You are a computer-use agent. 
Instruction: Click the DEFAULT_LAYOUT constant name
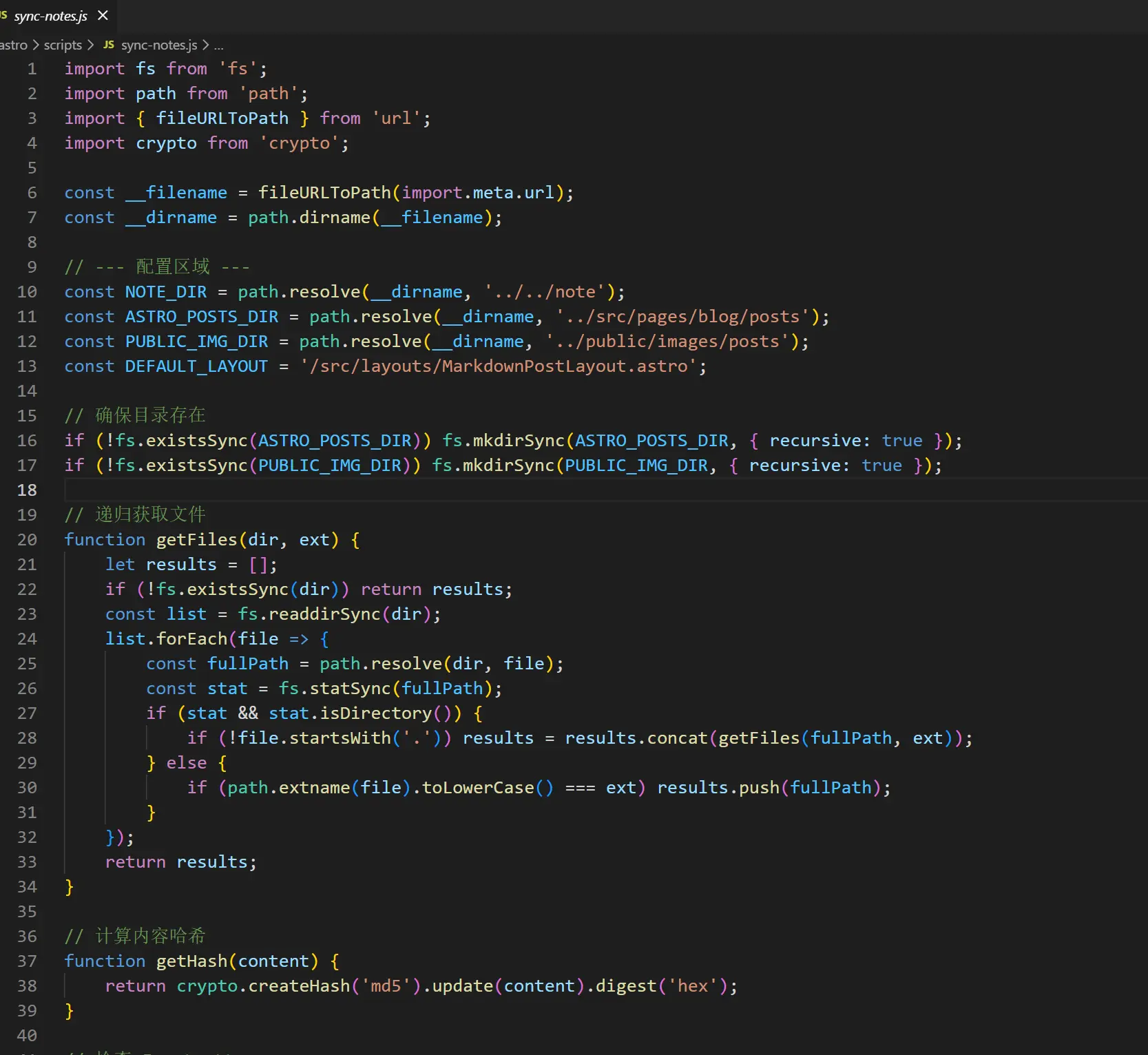pos(196,366)
